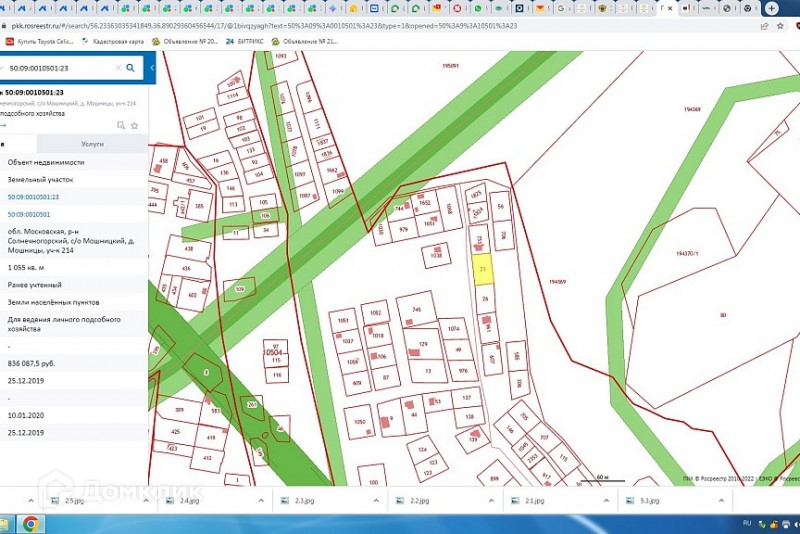The image size is (800, 534).
Task: Click the browser address bar URL
Action: [264, 26]
